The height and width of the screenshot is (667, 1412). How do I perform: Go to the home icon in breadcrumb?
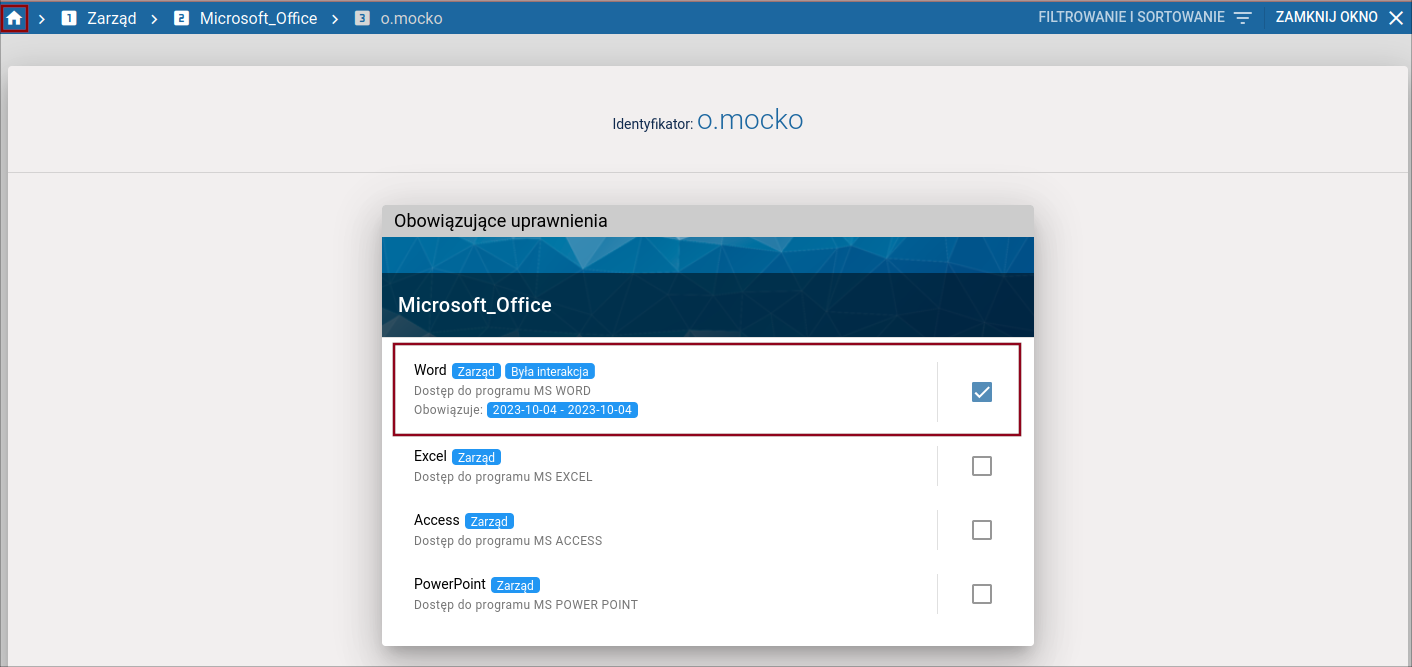point(14,18)
